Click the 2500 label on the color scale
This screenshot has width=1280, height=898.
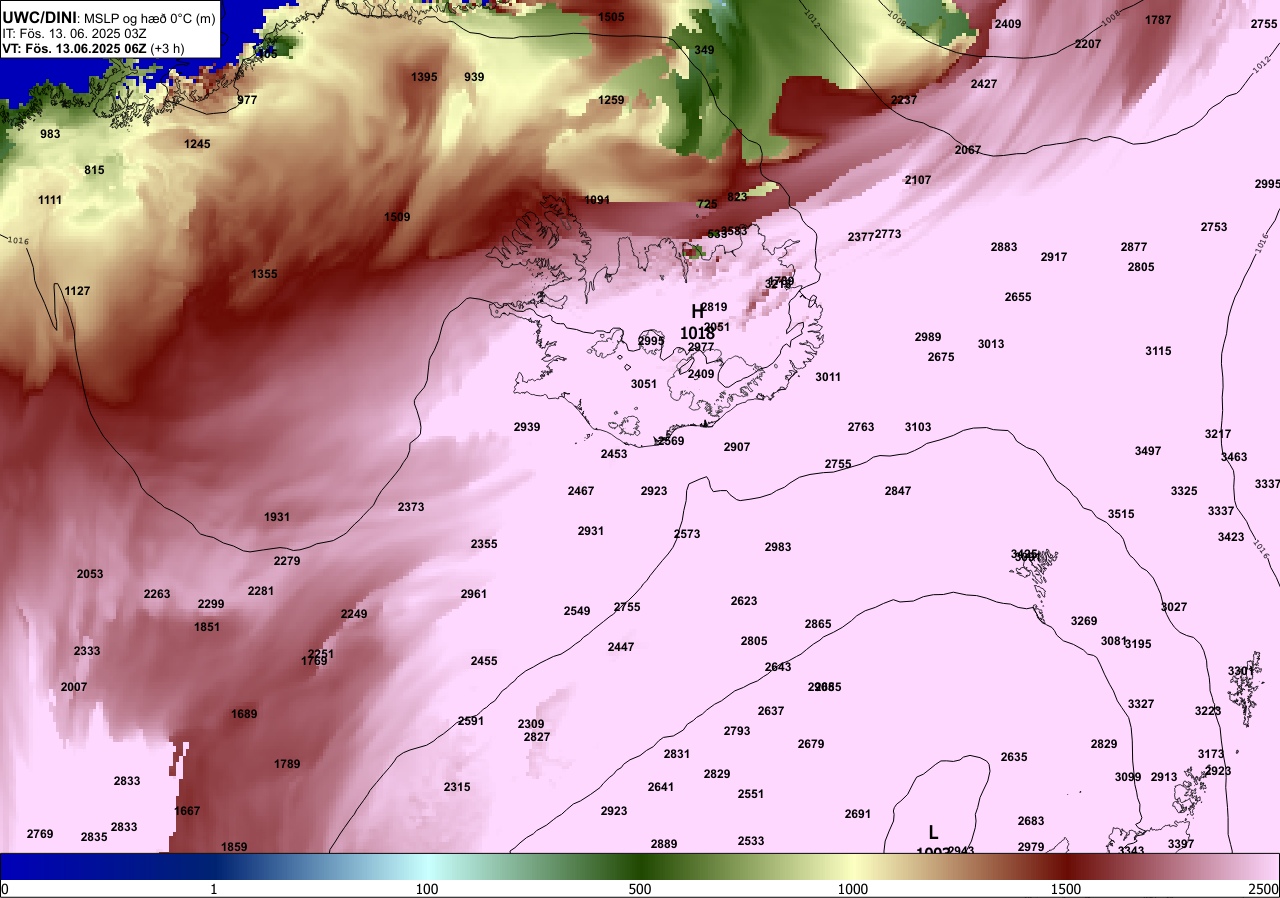[1264, 889]
